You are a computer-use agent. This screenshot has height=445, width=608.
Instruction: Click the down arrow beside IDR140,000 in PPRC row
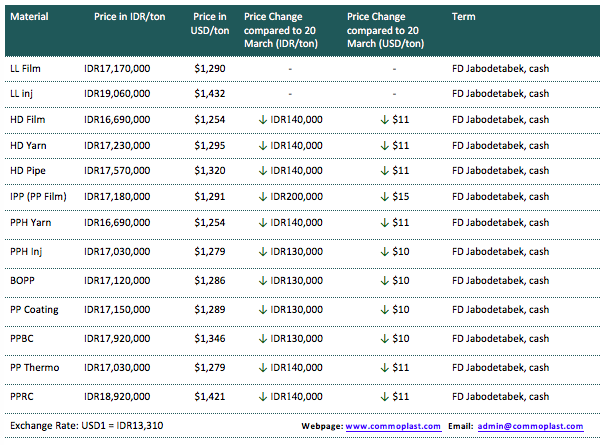click(263, 395)
